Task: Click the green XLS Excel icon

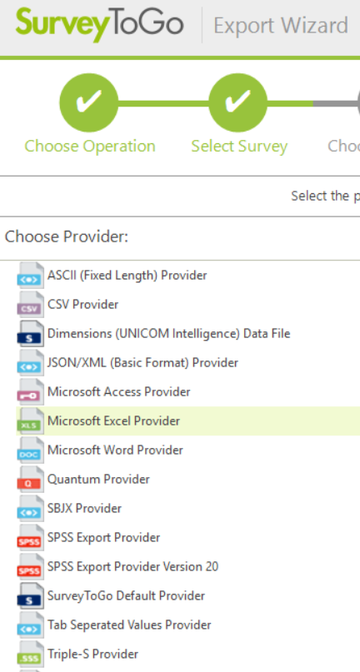Action: click(30, 420)
